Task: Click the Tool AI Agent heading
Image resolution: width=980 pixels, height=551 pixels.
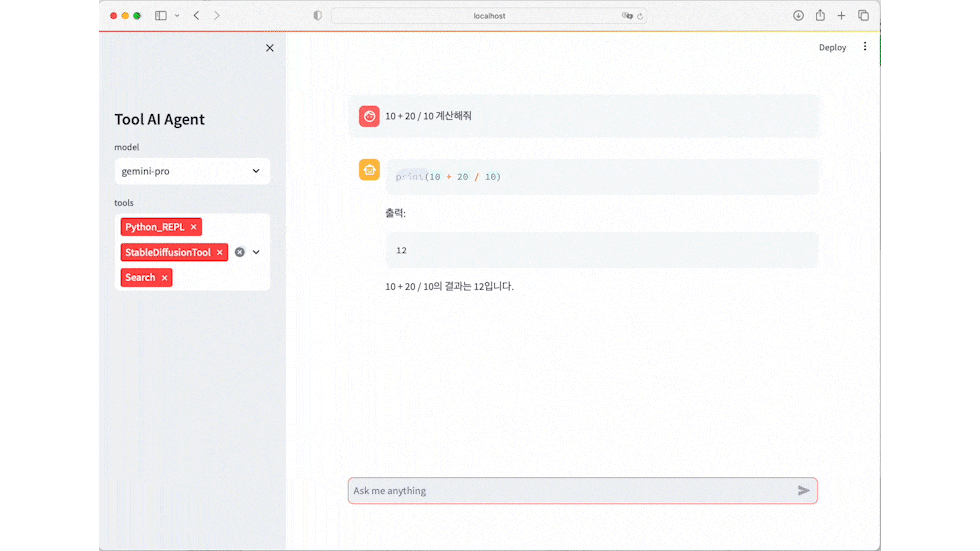Action: [159, 119]
